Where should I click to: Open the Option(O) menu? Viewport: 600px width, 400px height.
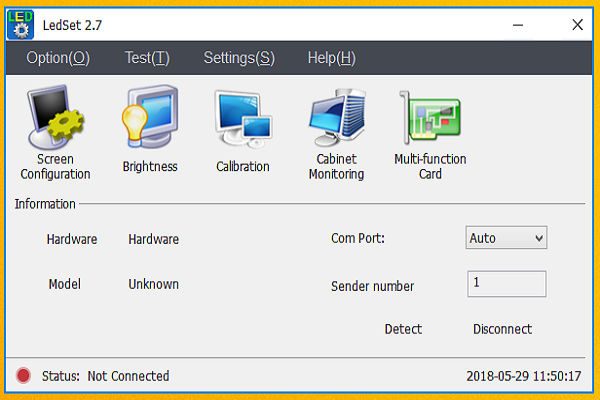click(x=58, y=58)
